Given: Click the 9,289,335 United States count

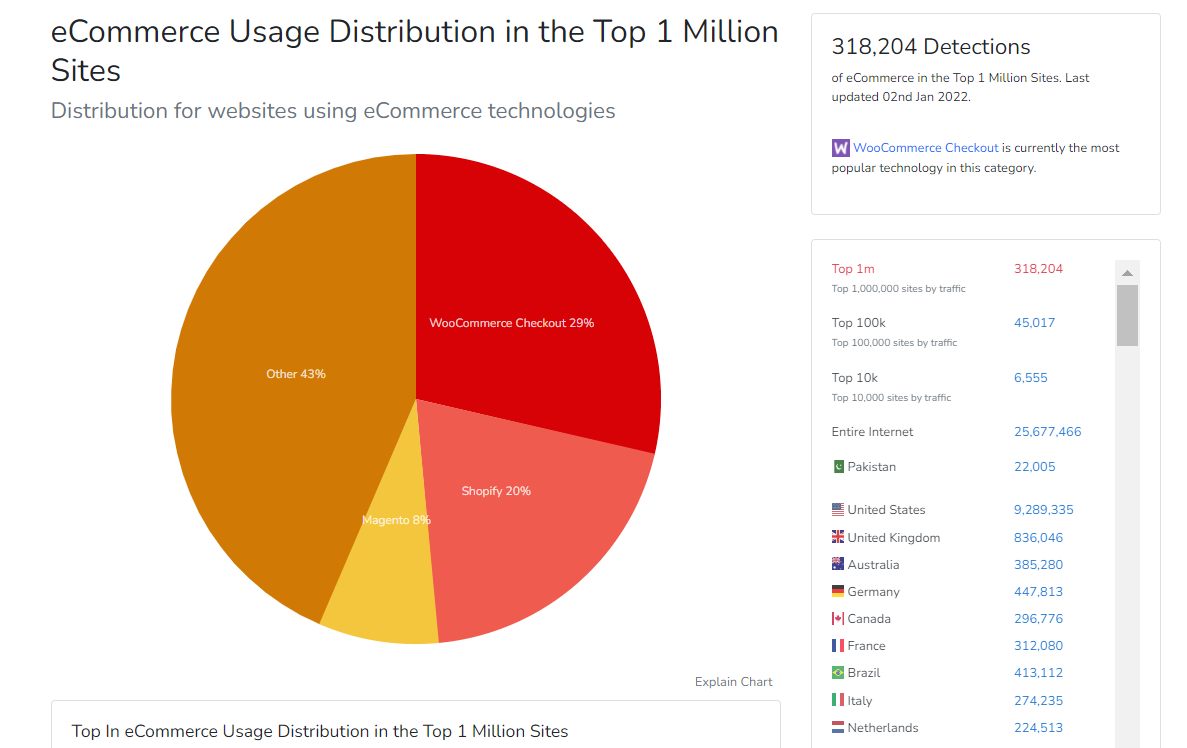Looking at the screenshot, I should (x=1043, y=510).
